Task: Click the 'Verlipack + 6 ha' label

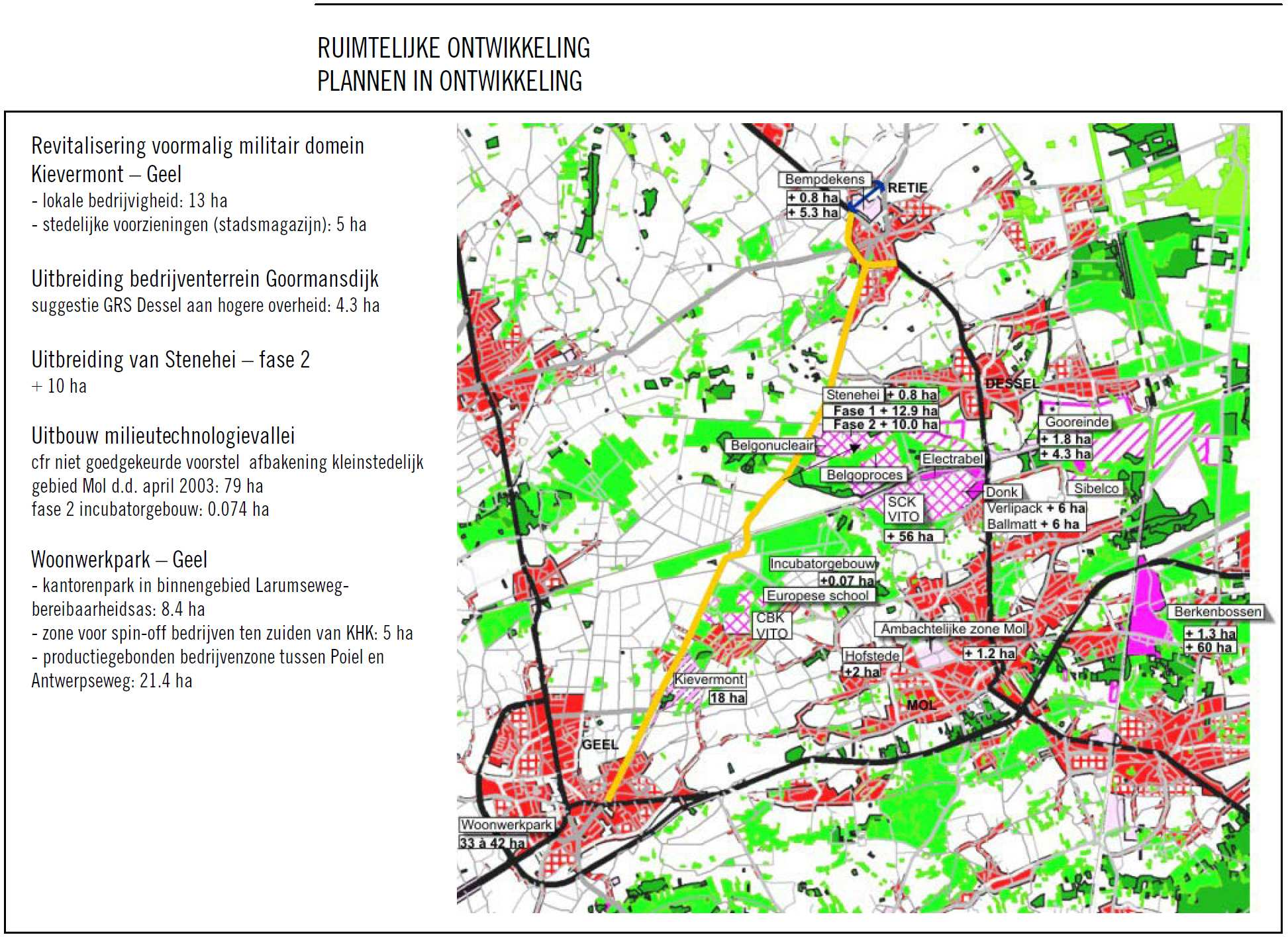Action: pyautogui.click(x=1036, y=509)
